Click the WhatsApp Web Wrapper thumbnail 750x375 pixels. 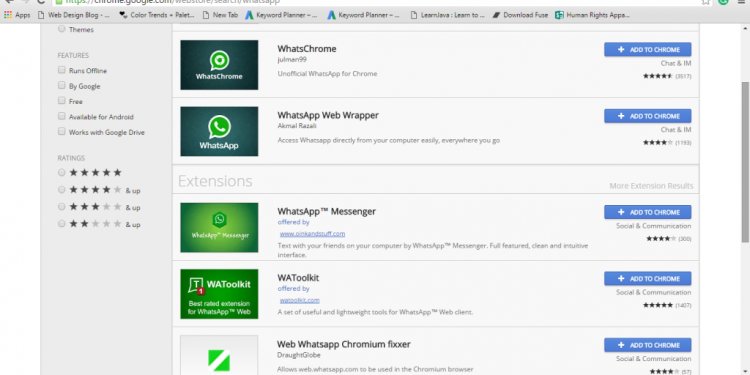pos(219,131)
